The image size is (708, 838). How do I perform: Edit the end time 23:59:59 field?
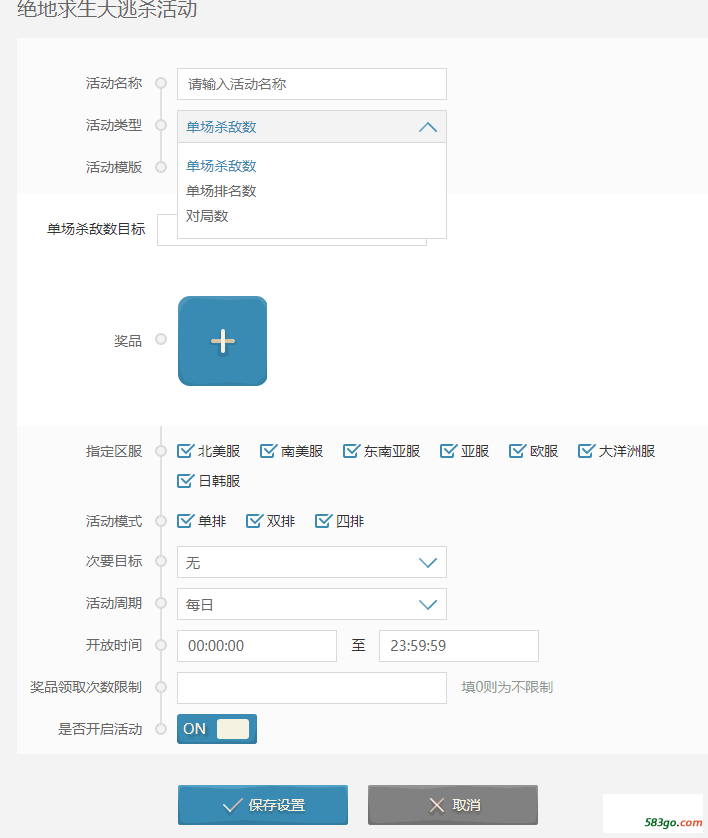[x=458, y=646]
